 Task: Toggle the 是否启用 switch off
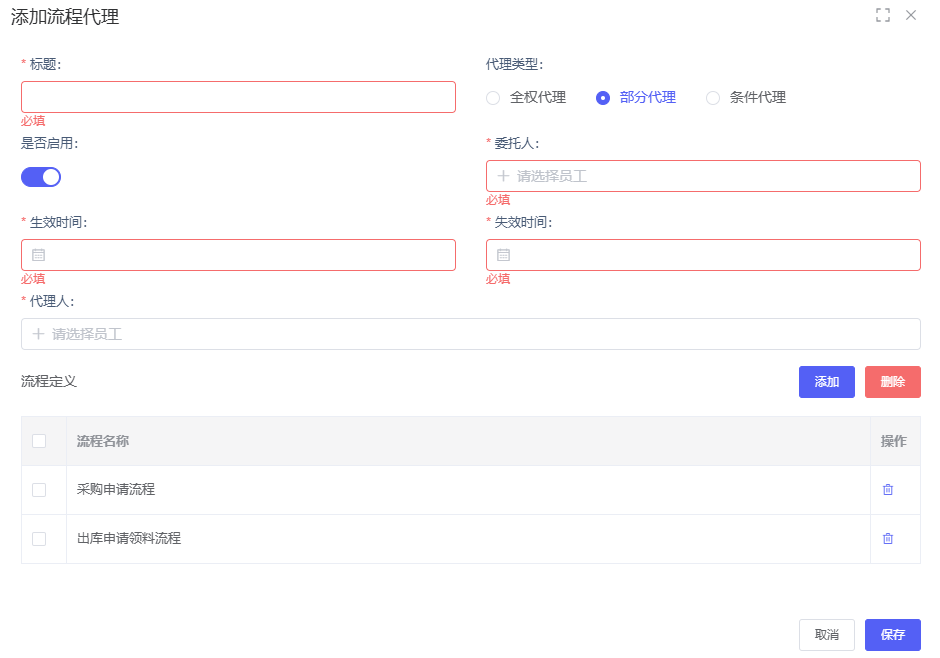pos(41,177)
